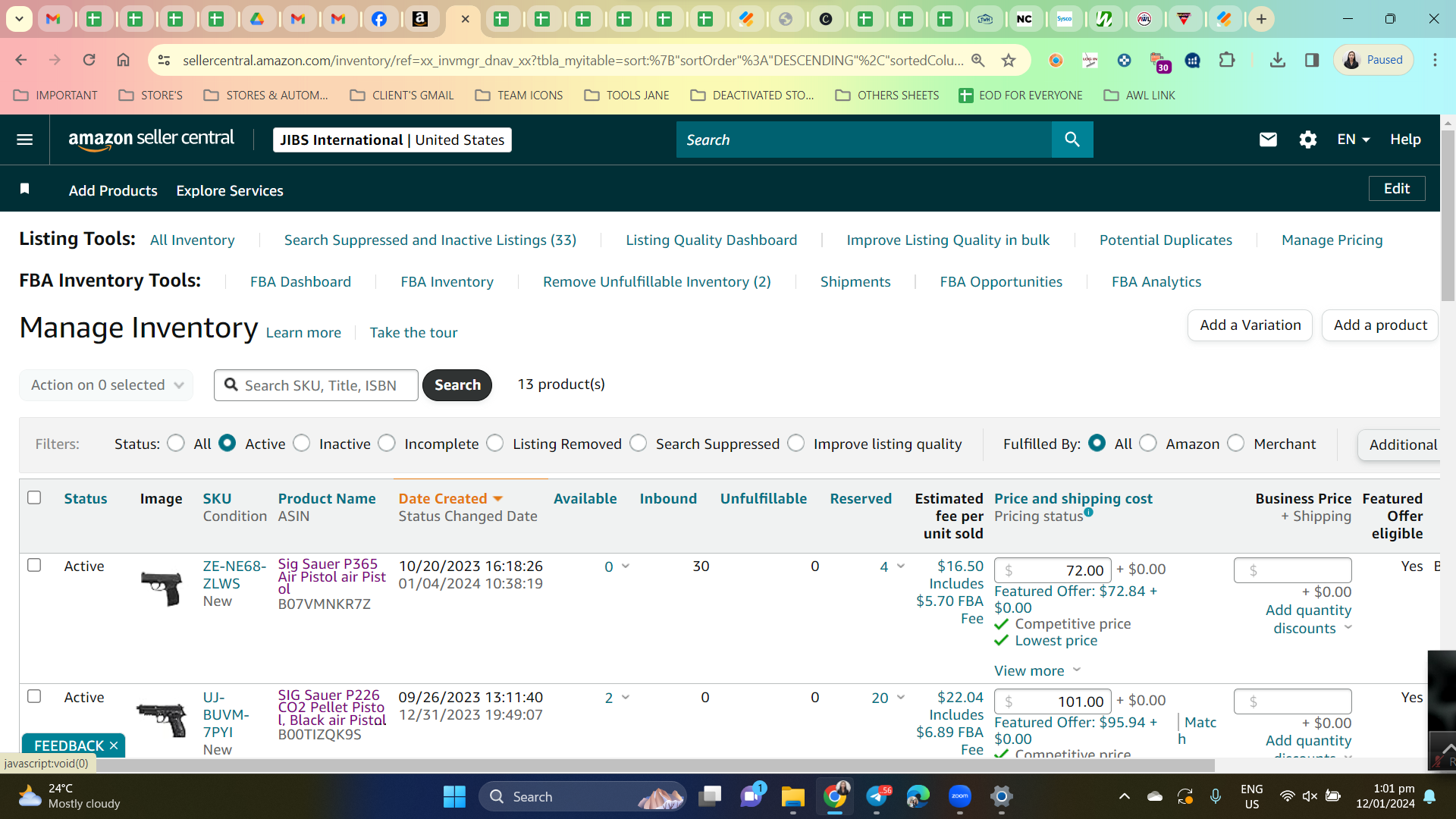Select the Improve listing quality filter
This screenshot has height=819, width=1456.
[796, 443]
